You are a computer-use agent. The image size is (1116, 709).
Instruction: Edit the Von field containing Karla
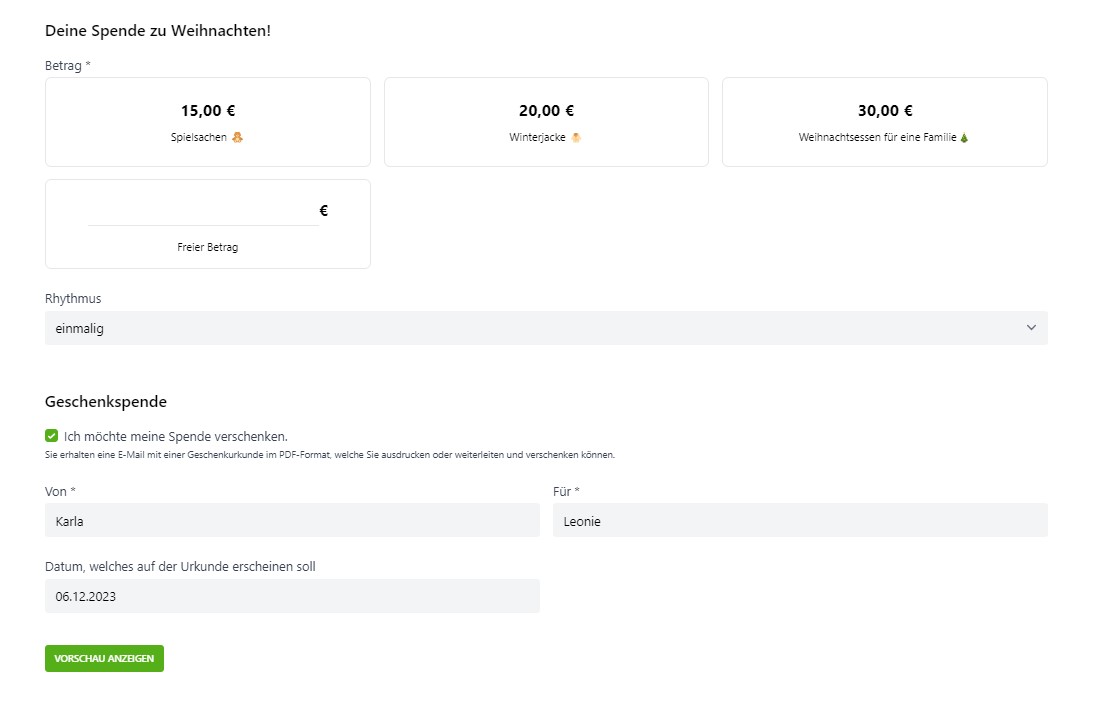pyautogui.click(x=292, y=520)
